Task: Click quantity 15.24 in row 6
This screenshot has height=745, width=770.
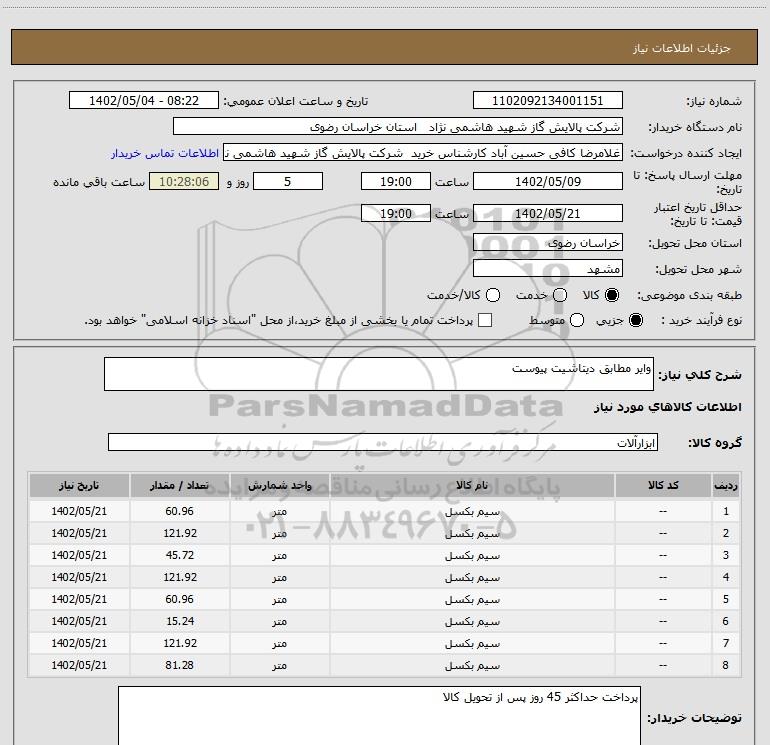Action: tap(180, 621)
